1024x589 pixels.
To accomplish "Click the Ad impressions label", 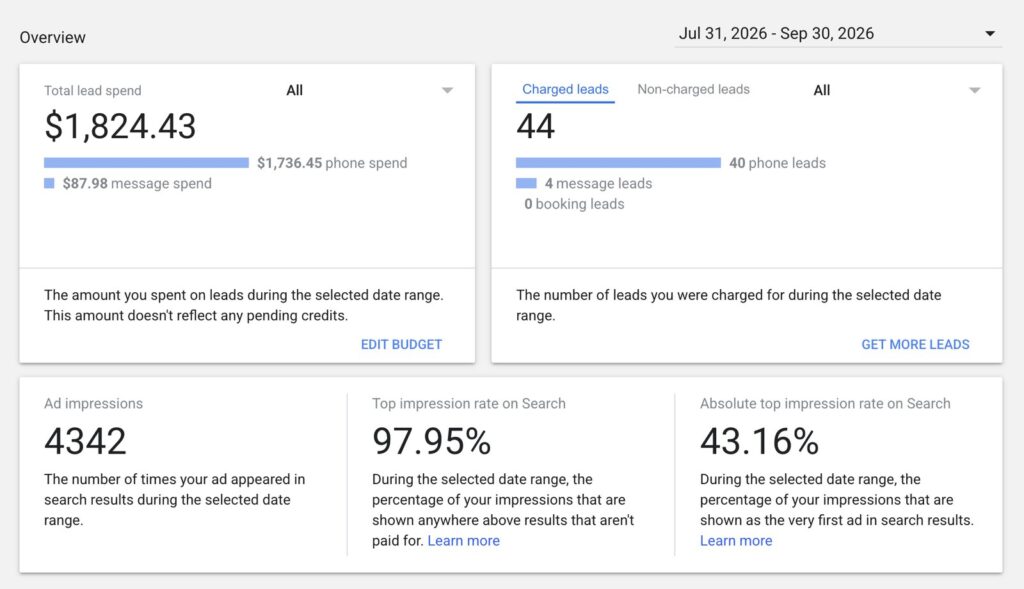I will [93, 404].
